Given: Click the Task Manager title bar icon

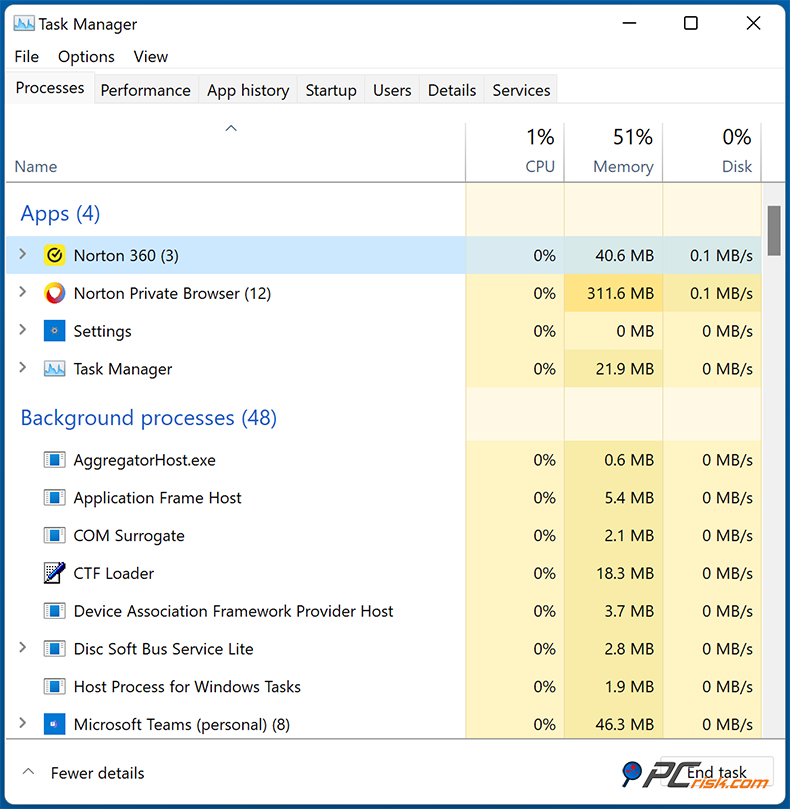Looking at the screenshot, I should pyautogui.click(x=22, y=22).
